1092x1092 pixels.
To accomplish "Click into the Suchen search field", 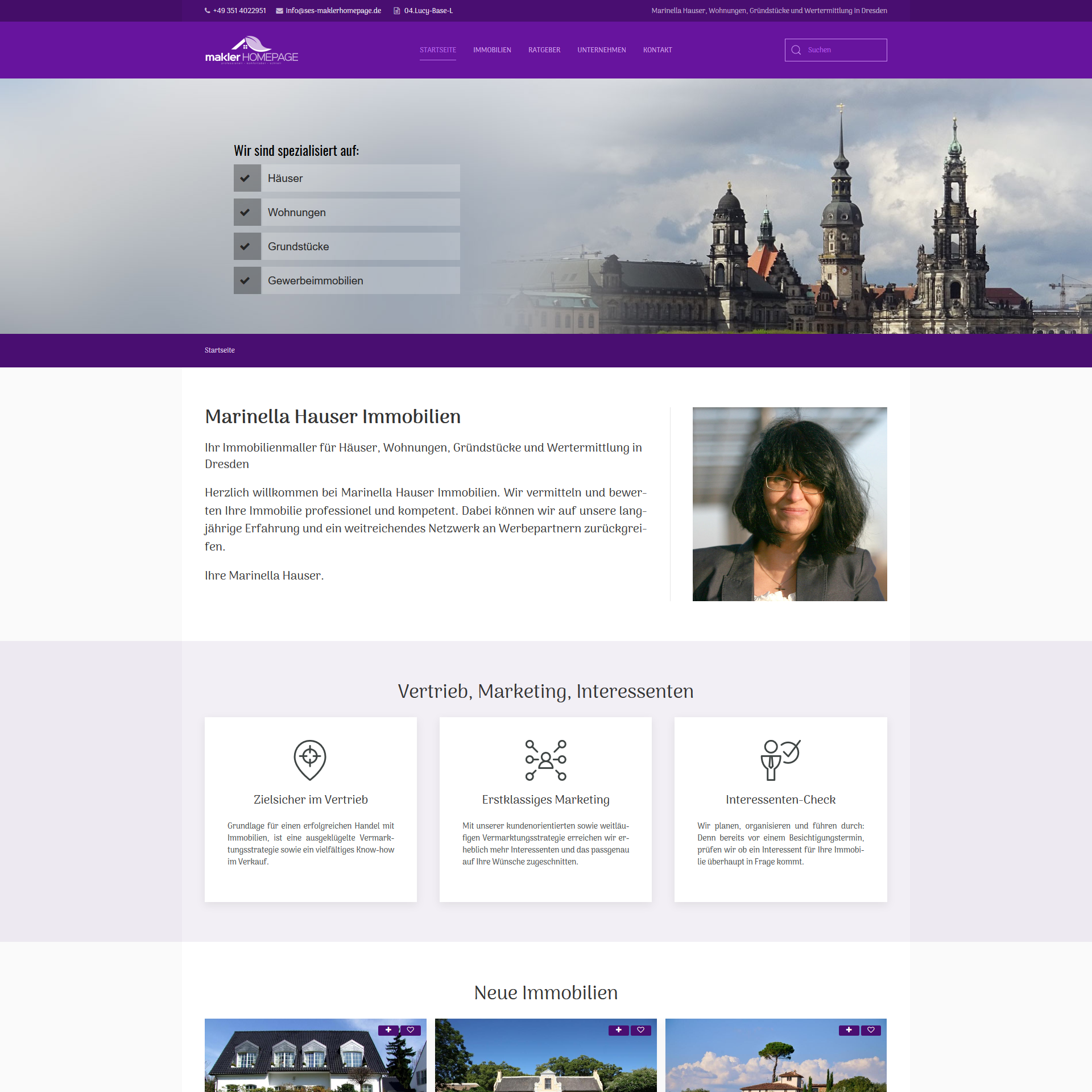I will 845,50.
